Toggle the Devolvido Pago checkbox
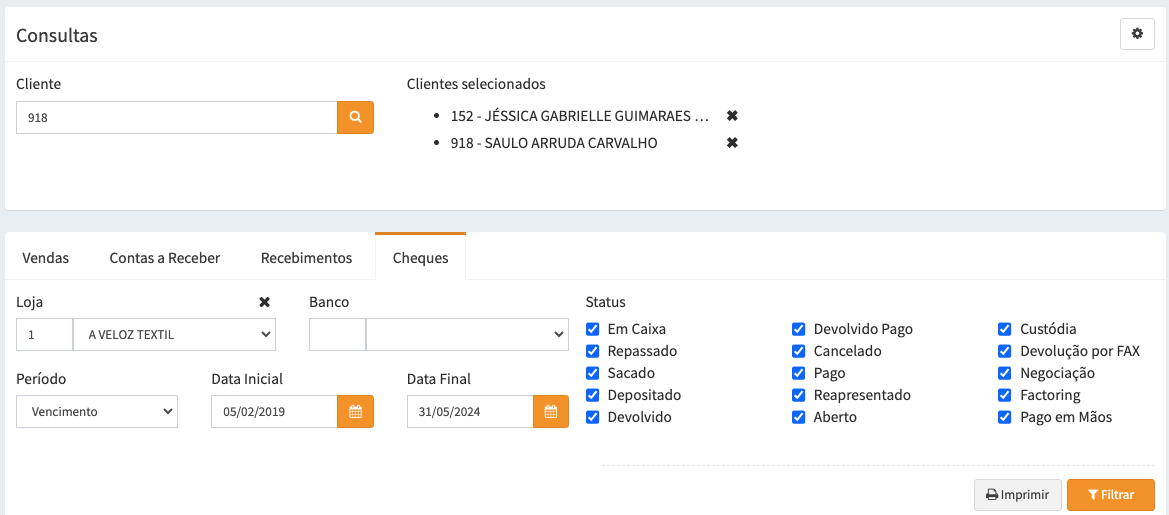The image size is (1169, 515). point(799,329)
